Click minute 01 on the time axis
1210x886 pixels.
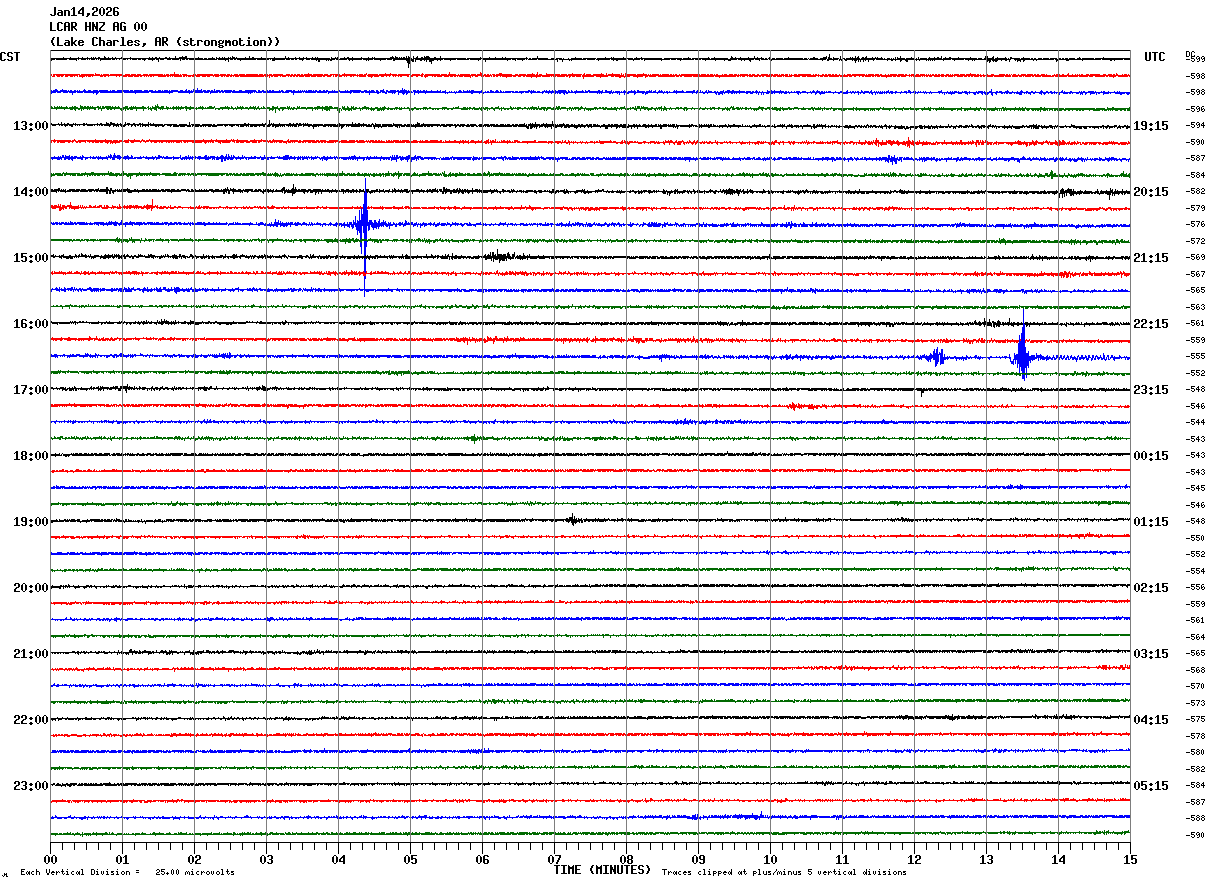click(x=123, y=859)
